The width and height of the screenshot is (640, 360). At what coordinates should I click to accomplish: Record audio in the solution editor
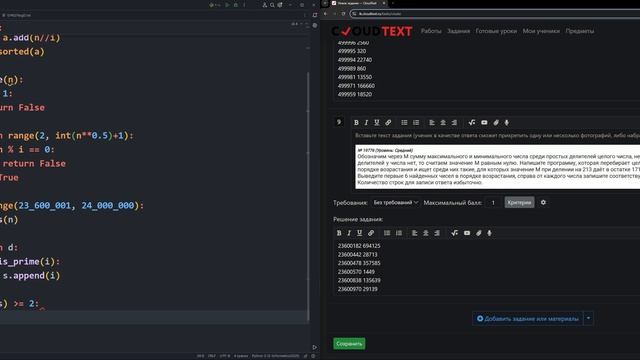pos(489,233)
